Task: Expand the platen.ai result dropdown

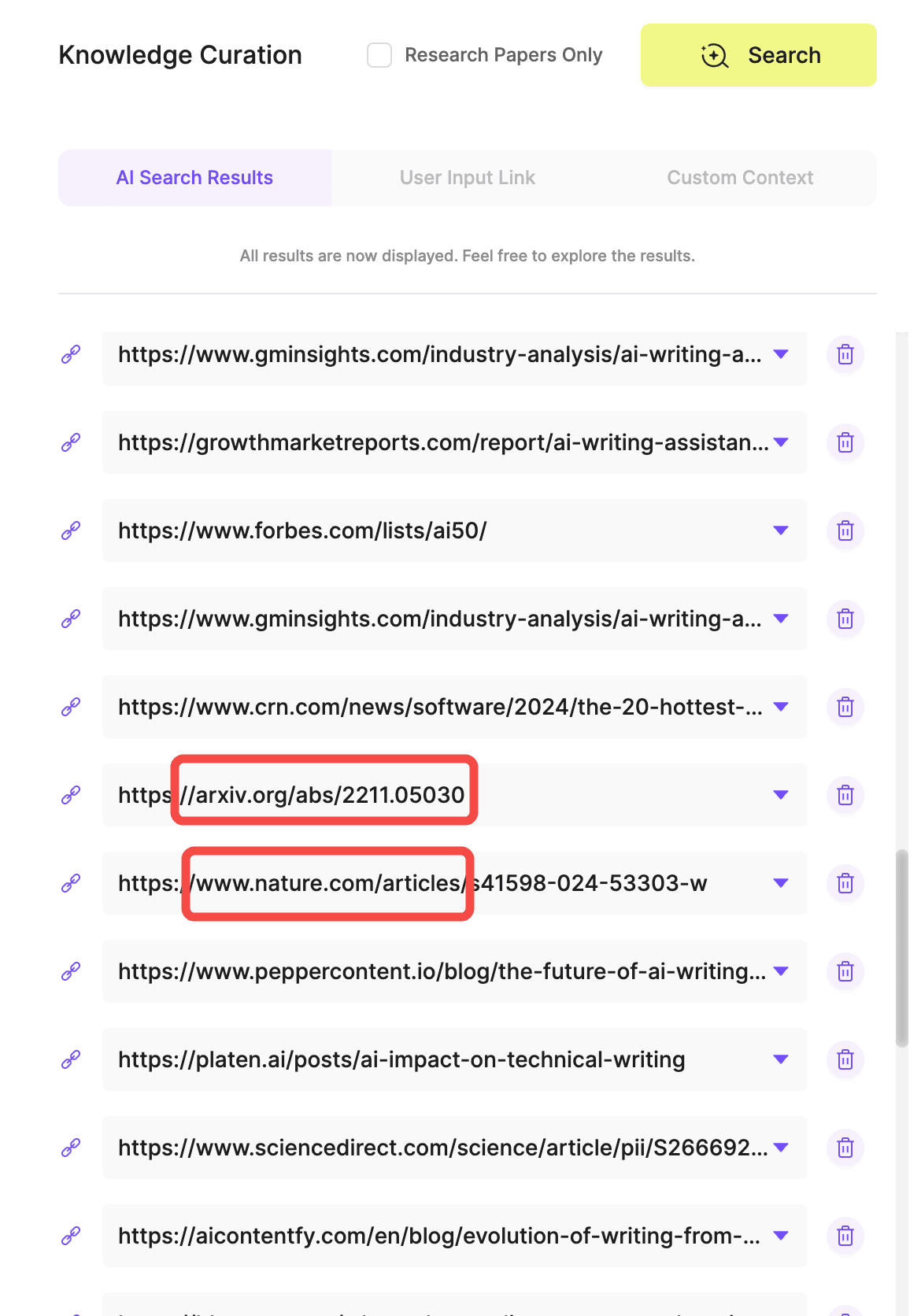Action: click(x=780, y=1059)
